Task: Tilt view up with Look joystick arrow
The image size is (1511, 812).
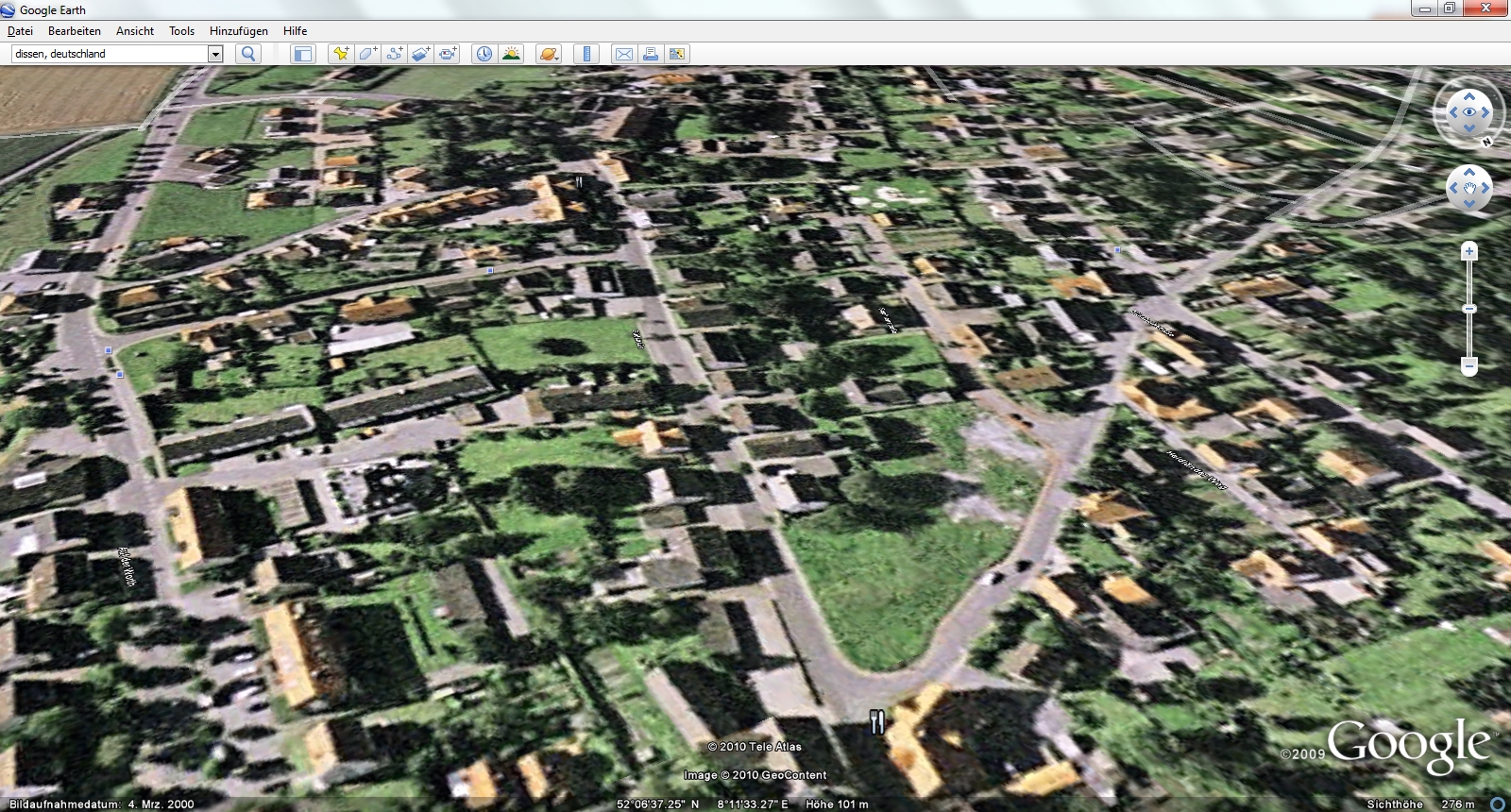Action: pyautogui.click(x=1469, y=95)
